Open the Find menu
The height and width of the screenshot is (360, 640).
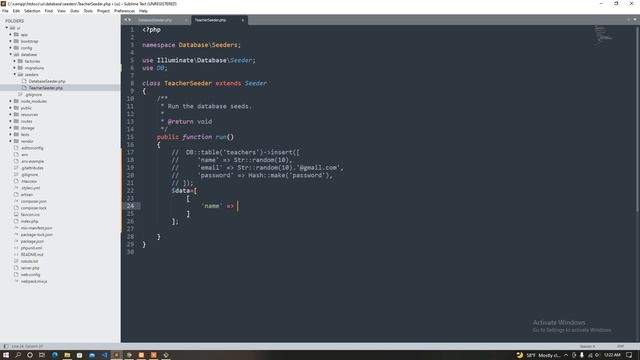49,11
